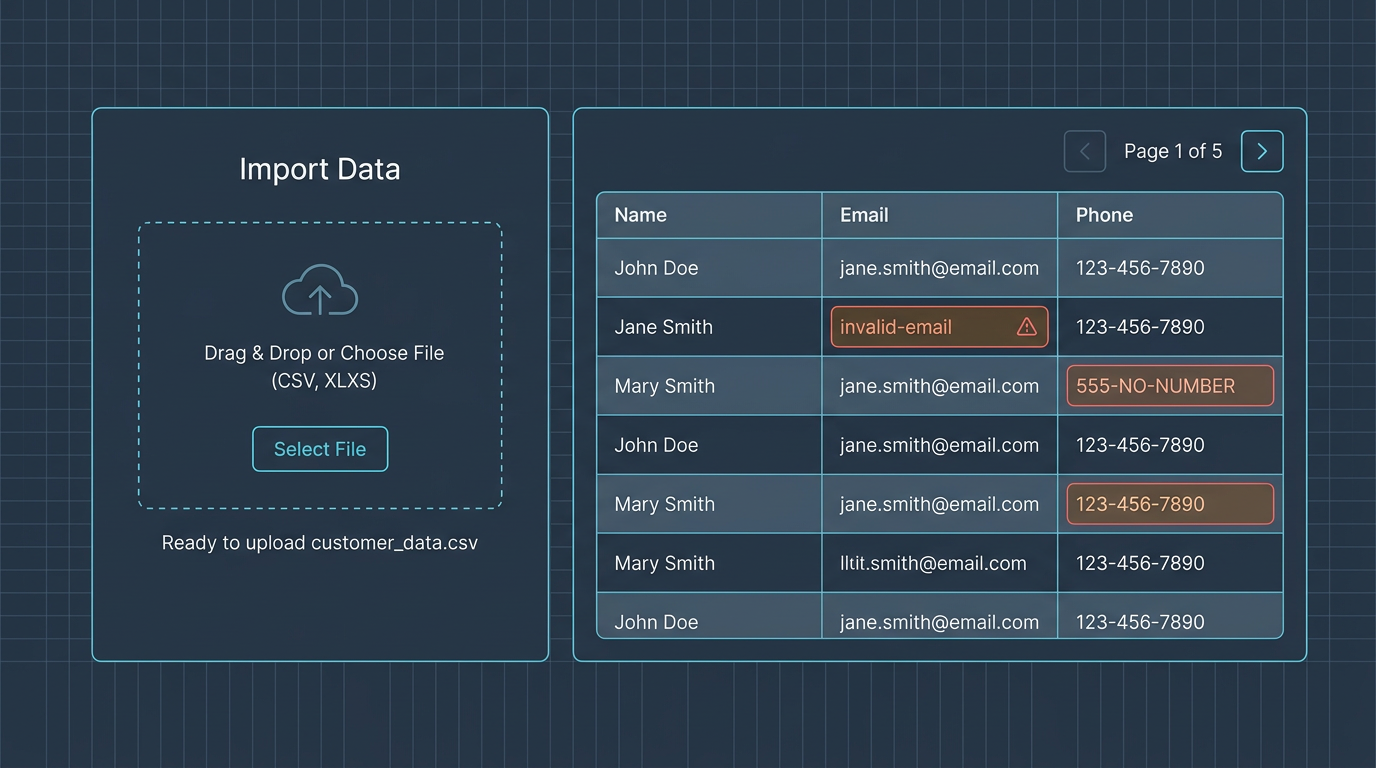Select the highlighted 555-NO-NUMBER error field
This screenshot has height=768, width=1376.
[1169, 385]
